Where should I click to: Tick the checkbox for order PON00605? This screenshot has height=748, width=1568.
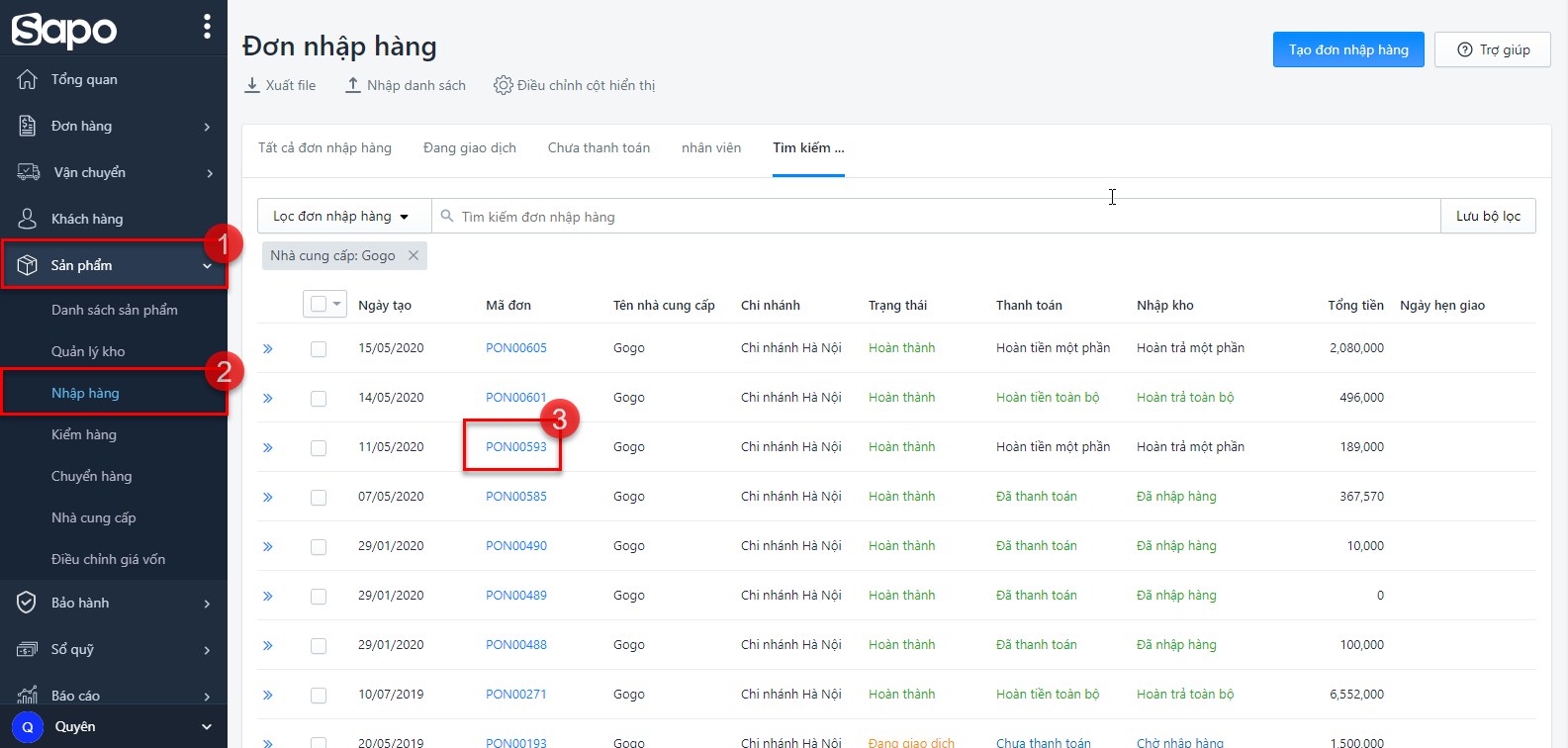319,348
